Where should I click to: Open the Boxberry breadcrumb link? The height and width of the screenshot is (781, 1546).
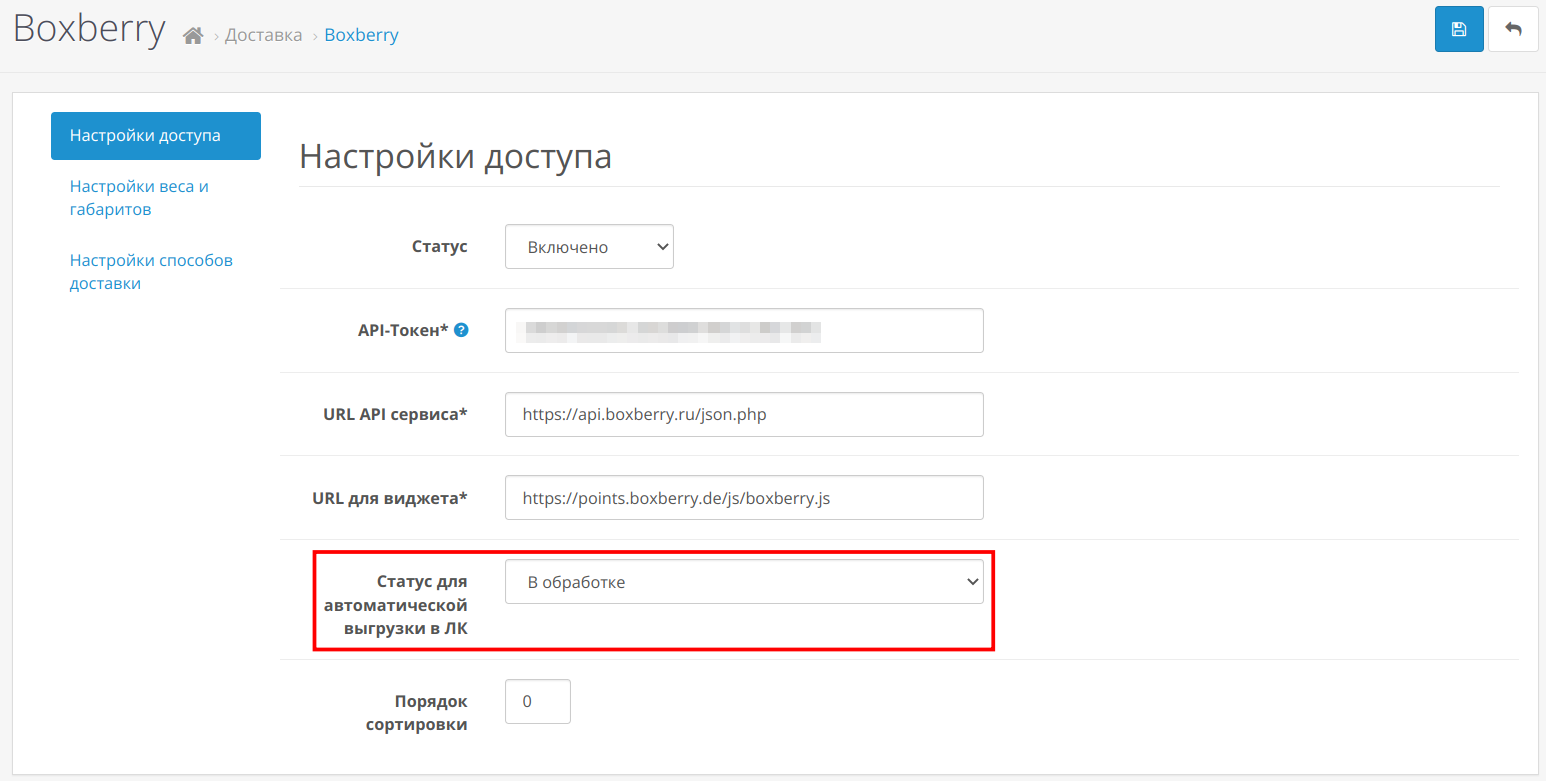pos(361,35)
